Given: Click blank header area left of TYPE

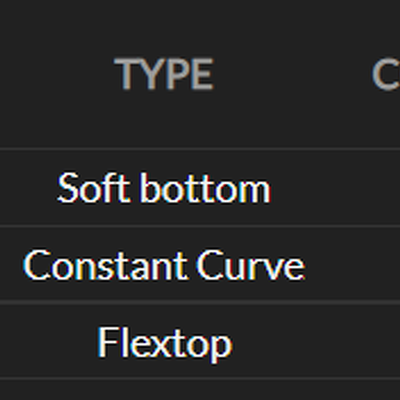Looking at the screenshot, I should [57, 74].
